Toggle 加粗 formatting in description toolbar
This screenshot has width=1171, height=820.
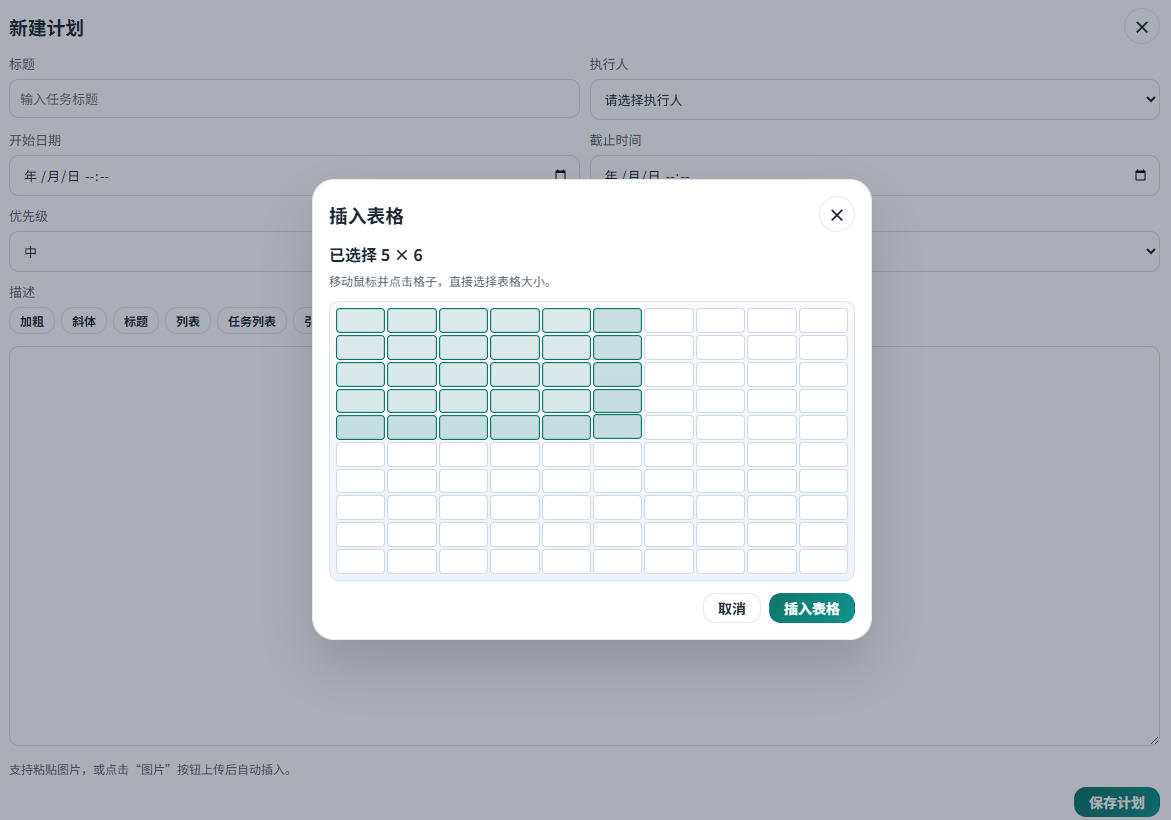click(x=32, y=321)
